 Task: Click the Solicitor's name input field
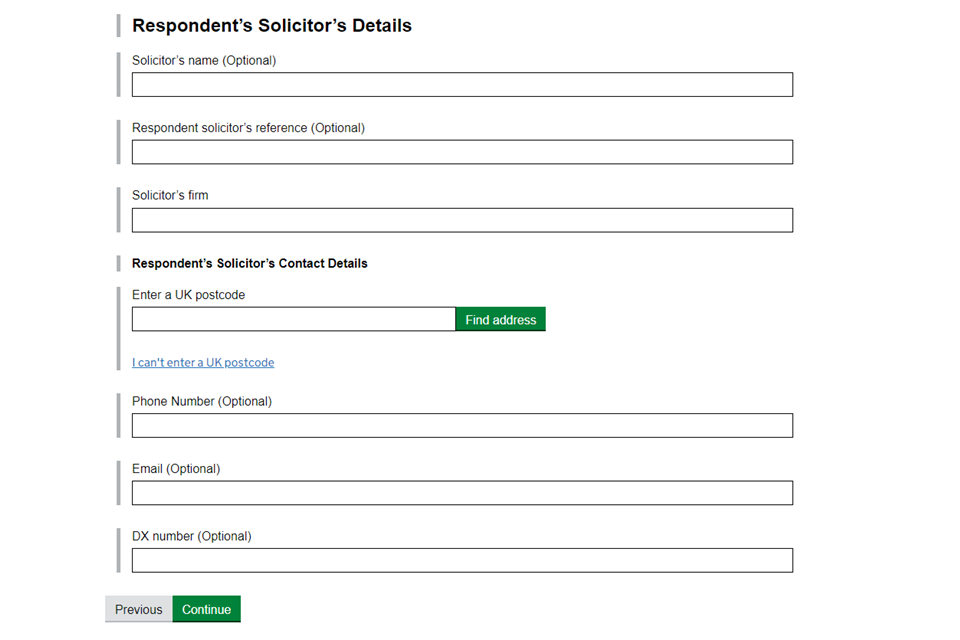pos(462,85)
